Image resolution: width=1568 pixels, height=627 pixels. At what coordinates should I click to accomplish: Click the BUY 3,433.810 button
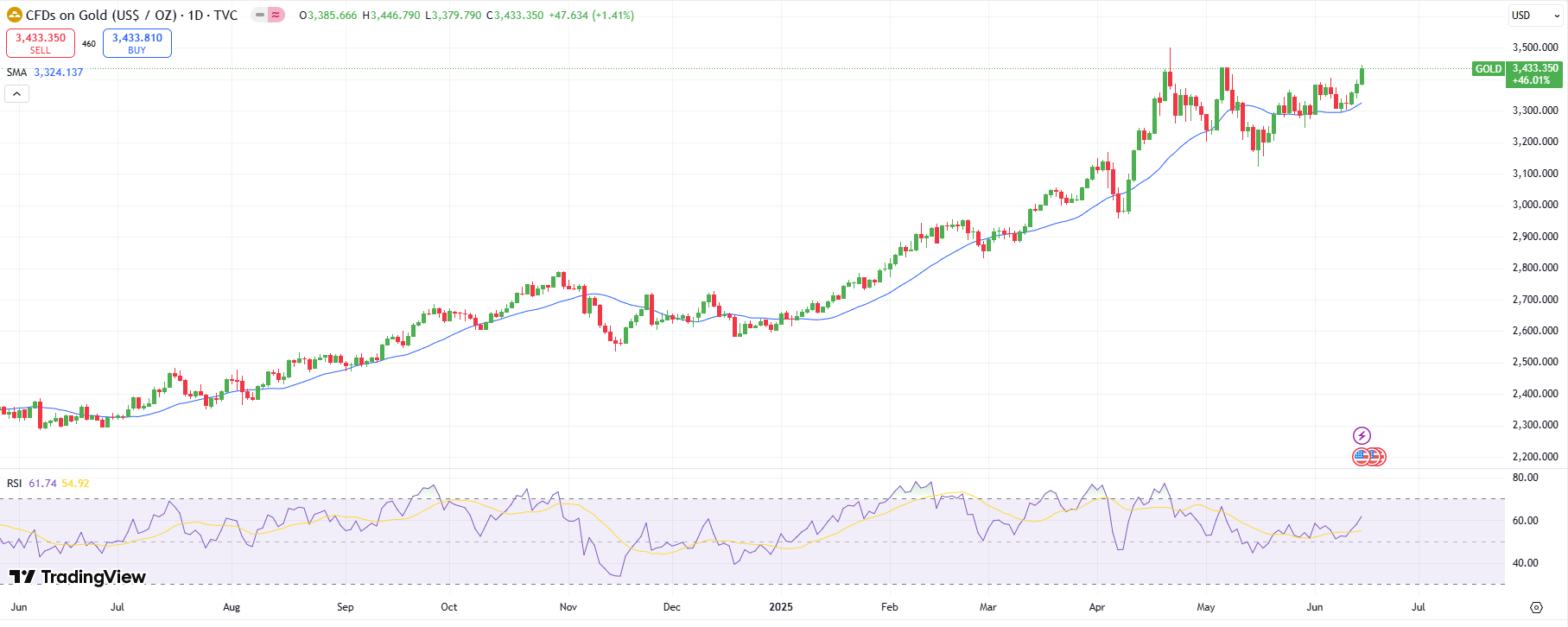click(x=137, y=43)
